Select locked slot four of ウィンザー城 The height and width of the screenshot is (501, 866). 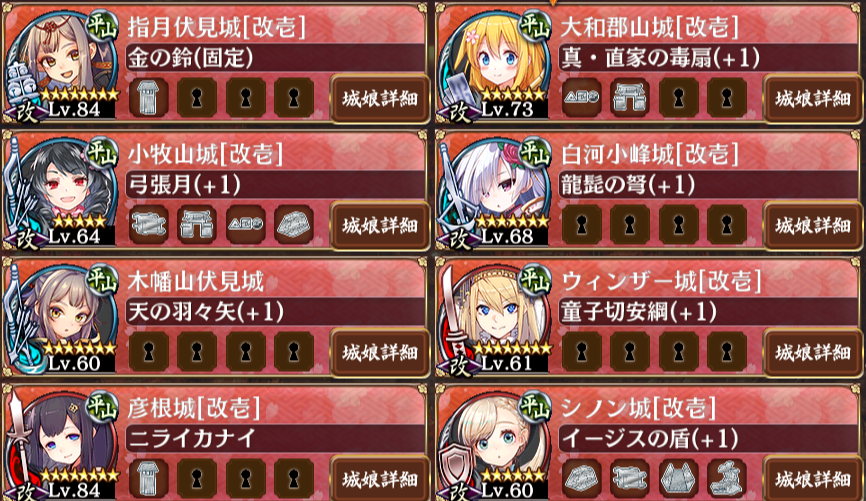(727, 351)
